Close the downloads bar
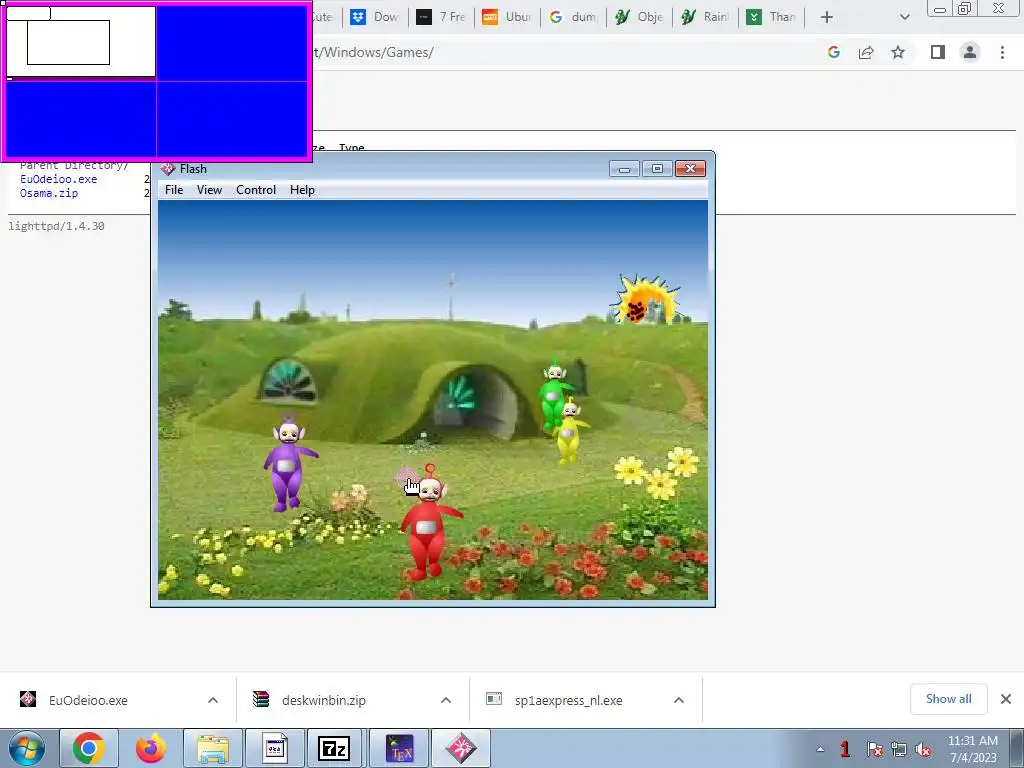Viewport: 1024px width, 768px height. 1006,699
